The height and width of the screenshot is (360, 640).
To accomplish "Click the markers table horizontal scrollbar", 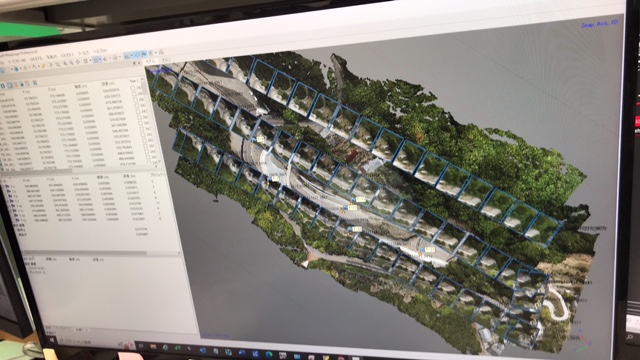I will (85, 253).
